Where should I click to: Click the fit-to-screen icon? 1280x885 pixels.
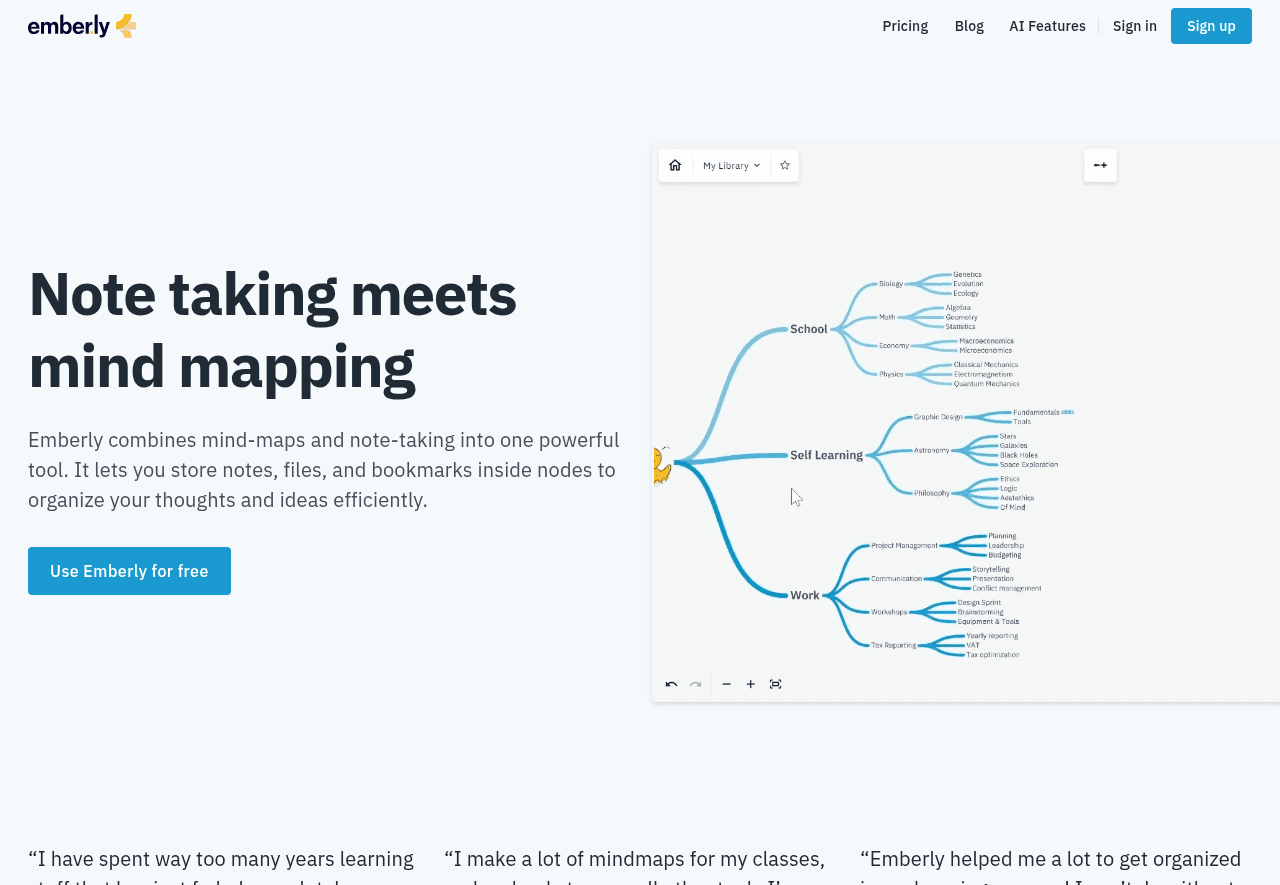775,684
